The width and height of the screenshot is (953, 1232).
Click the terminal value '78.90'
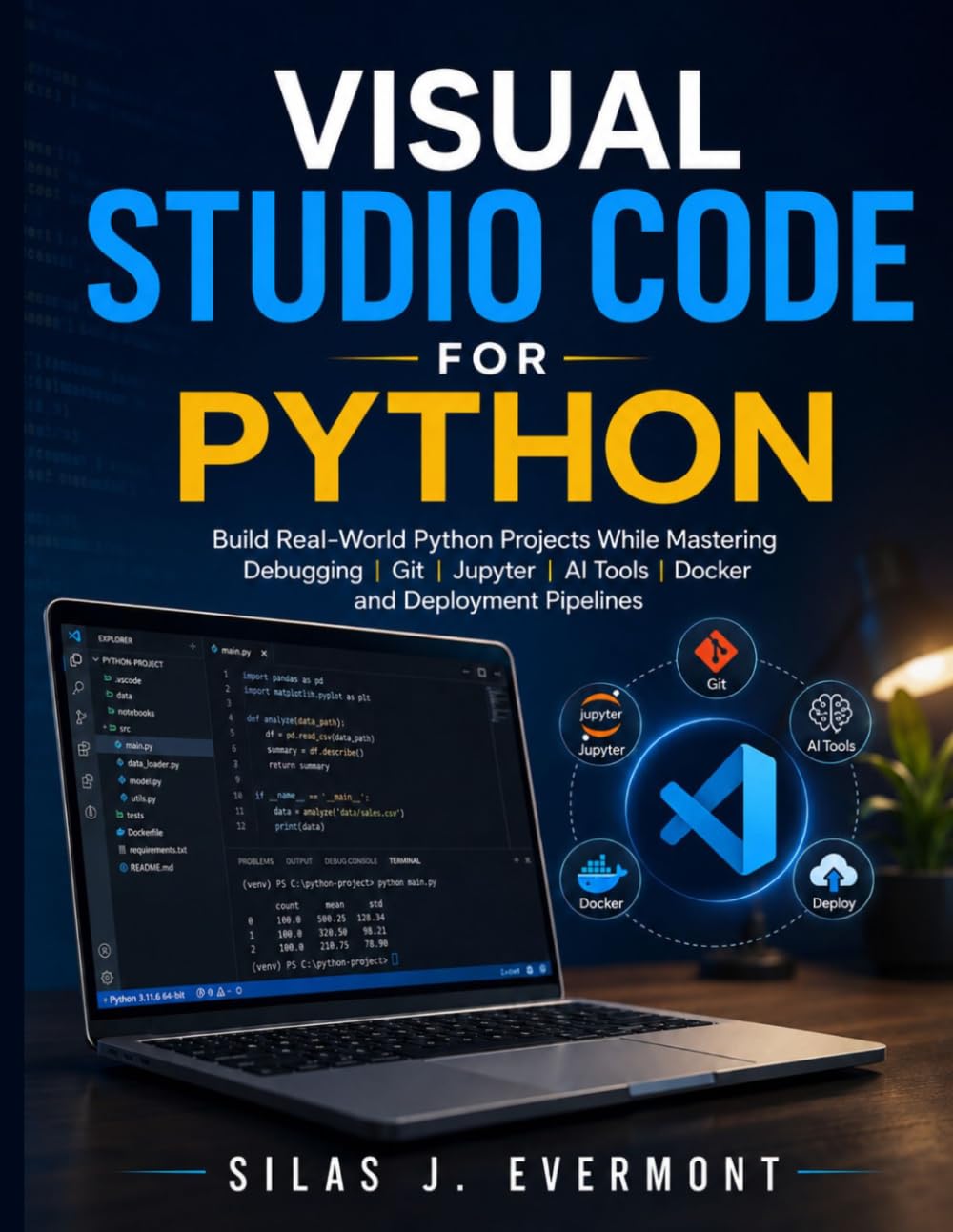(376, 945)
